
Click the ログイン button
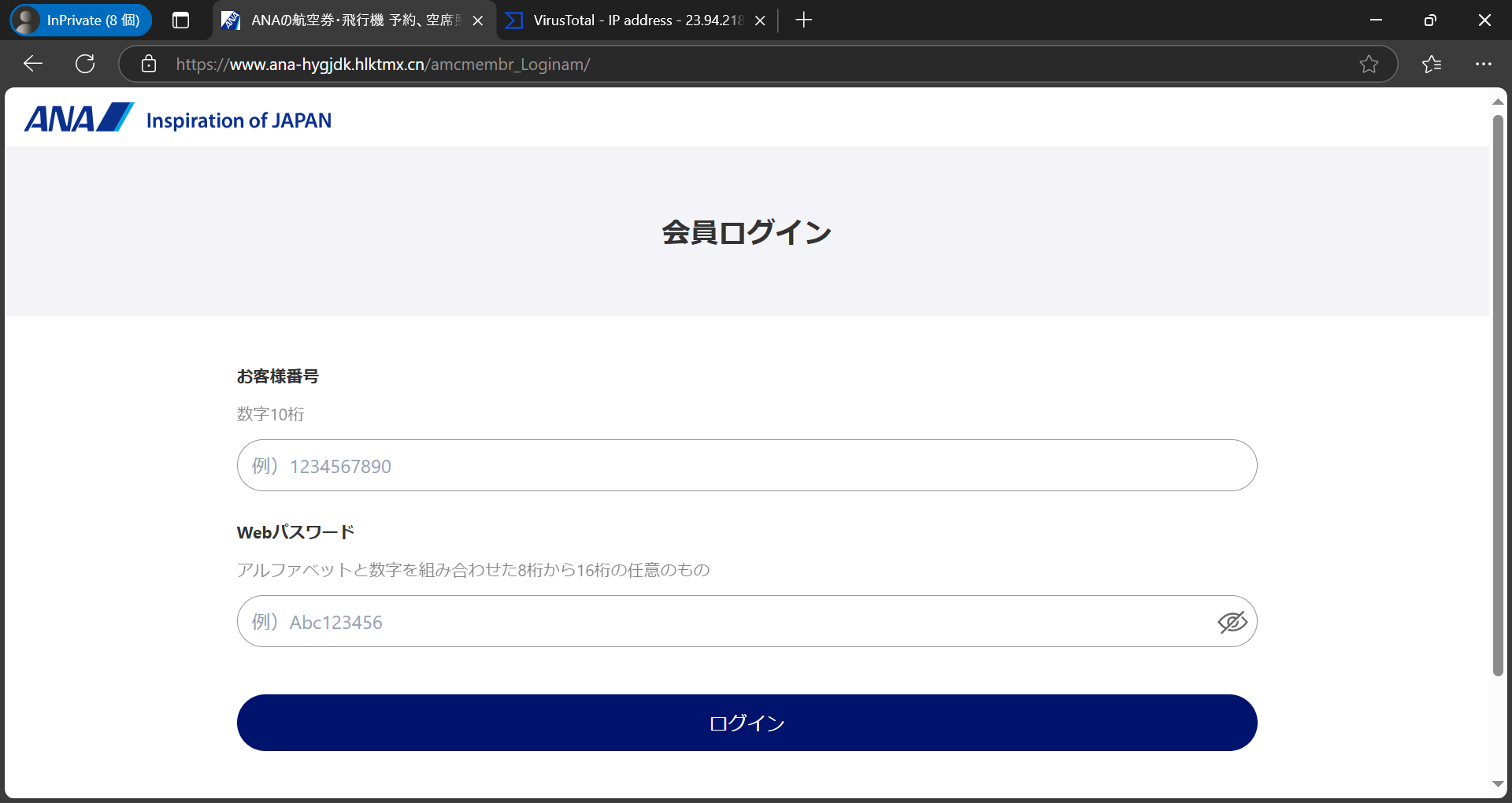747,723
